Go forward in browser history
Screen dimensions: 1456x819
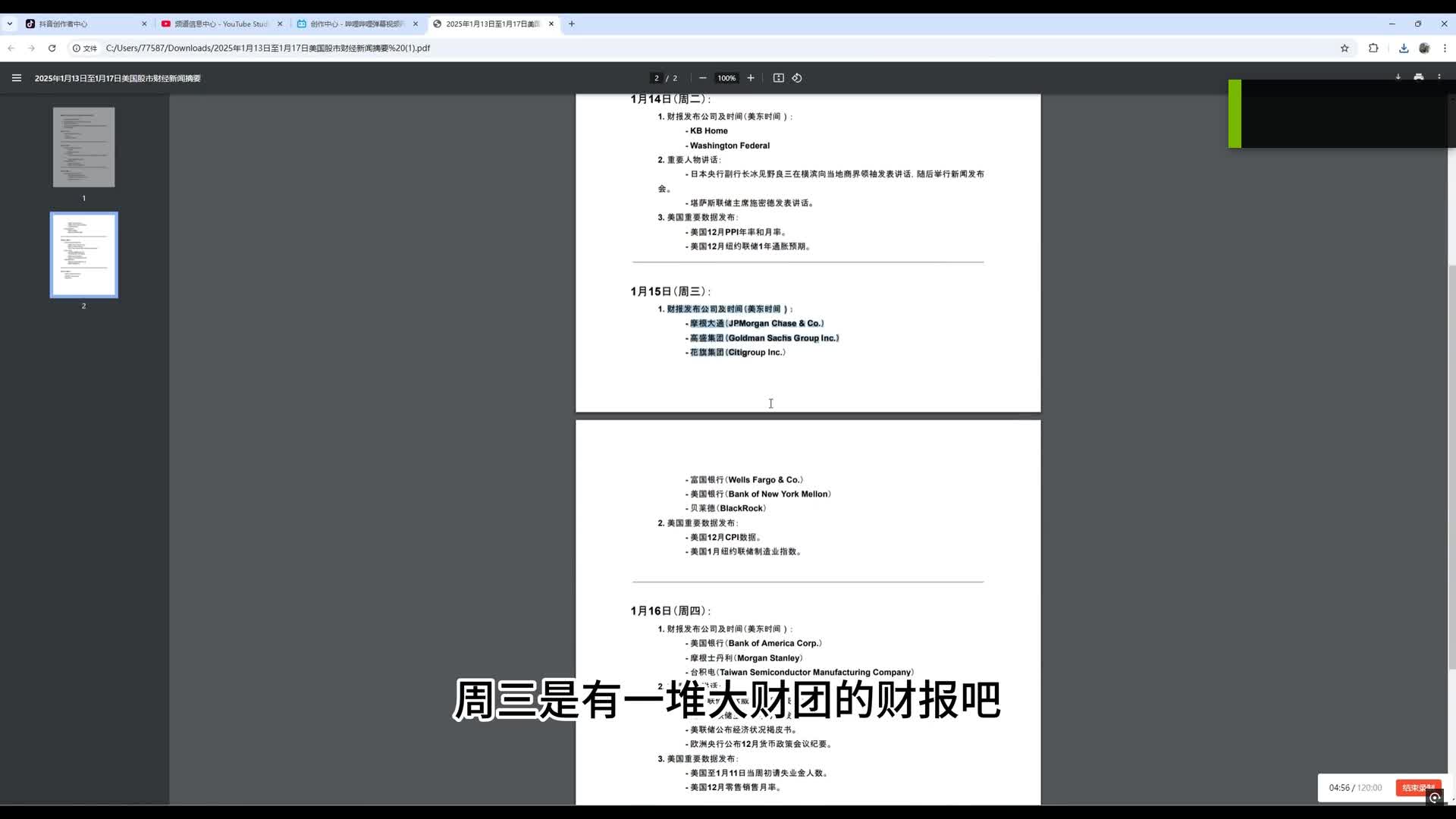31,48
